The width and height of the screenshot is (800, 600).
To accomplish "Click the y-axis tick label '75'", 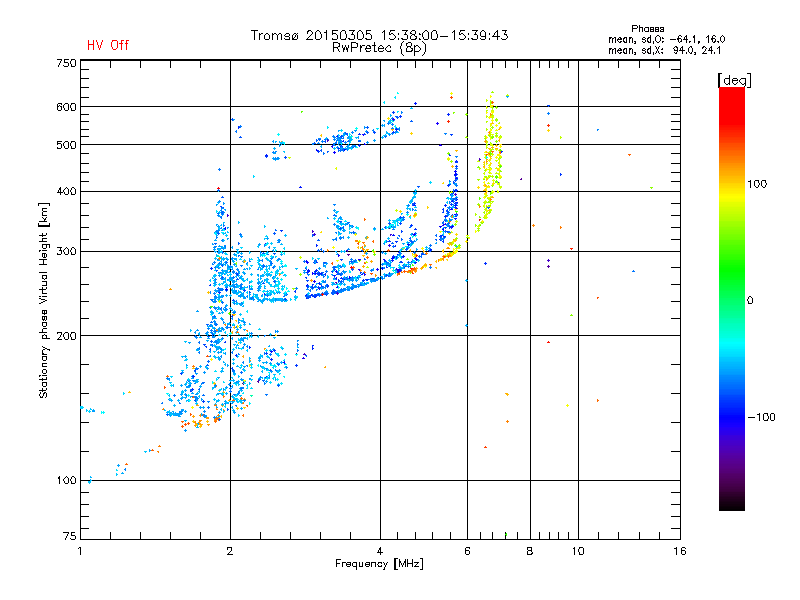I will (x=70, y=536).
